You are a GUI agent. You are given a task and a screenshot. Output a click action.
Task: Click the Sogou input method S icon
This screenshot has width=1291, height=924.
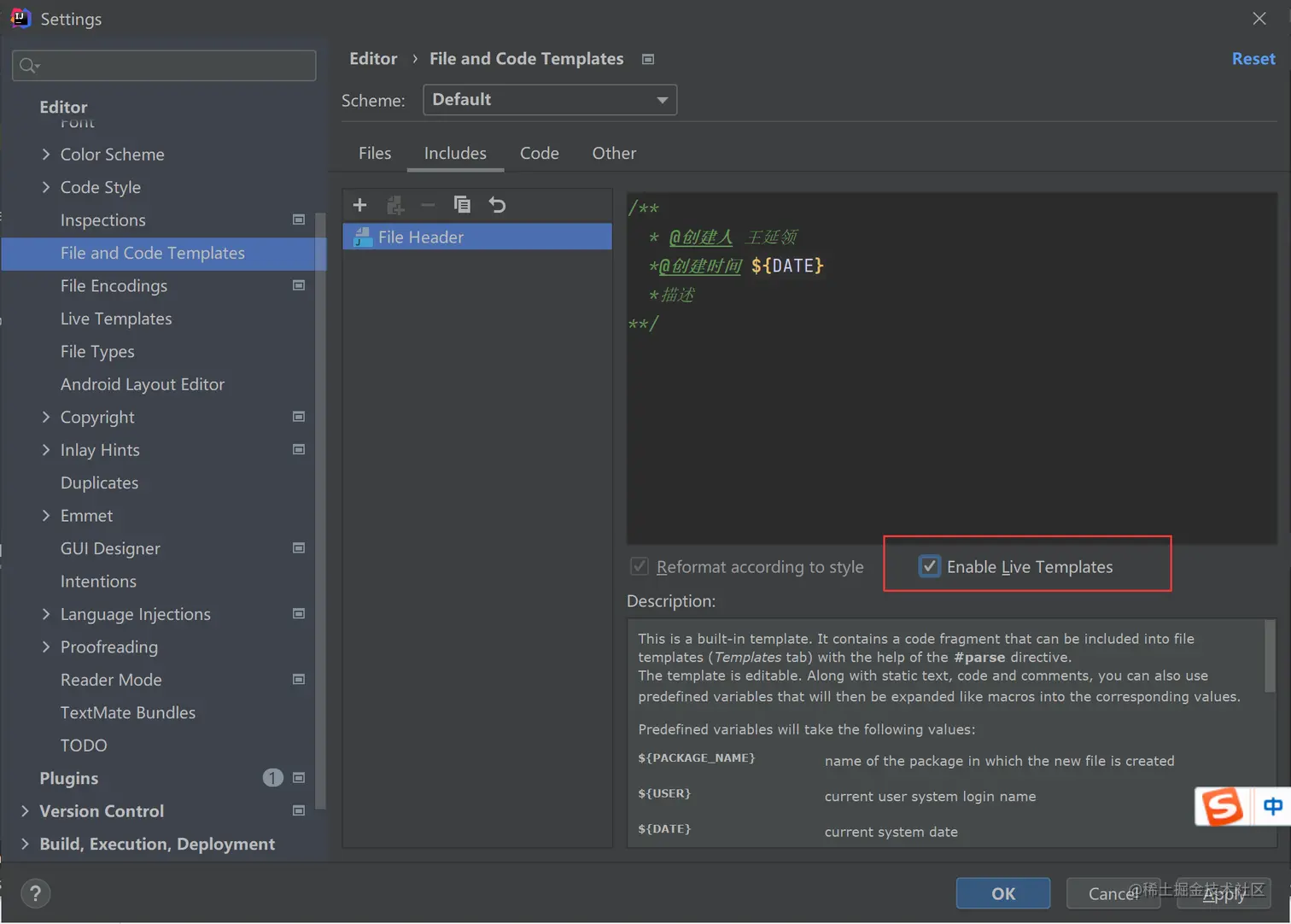[x=1223, y=806]
